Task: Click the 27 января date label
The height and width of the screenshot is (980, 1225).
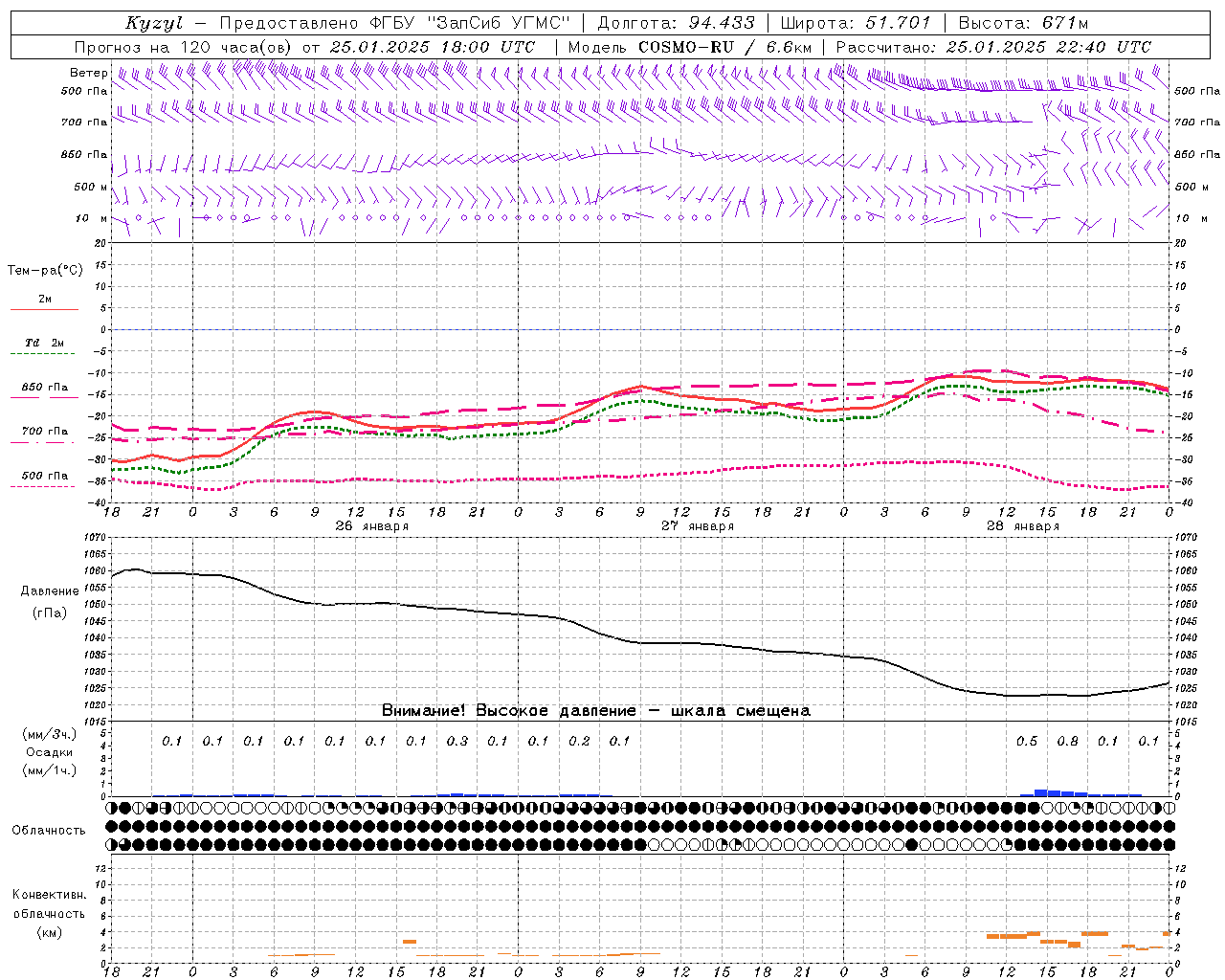Action: click(697, 526)
